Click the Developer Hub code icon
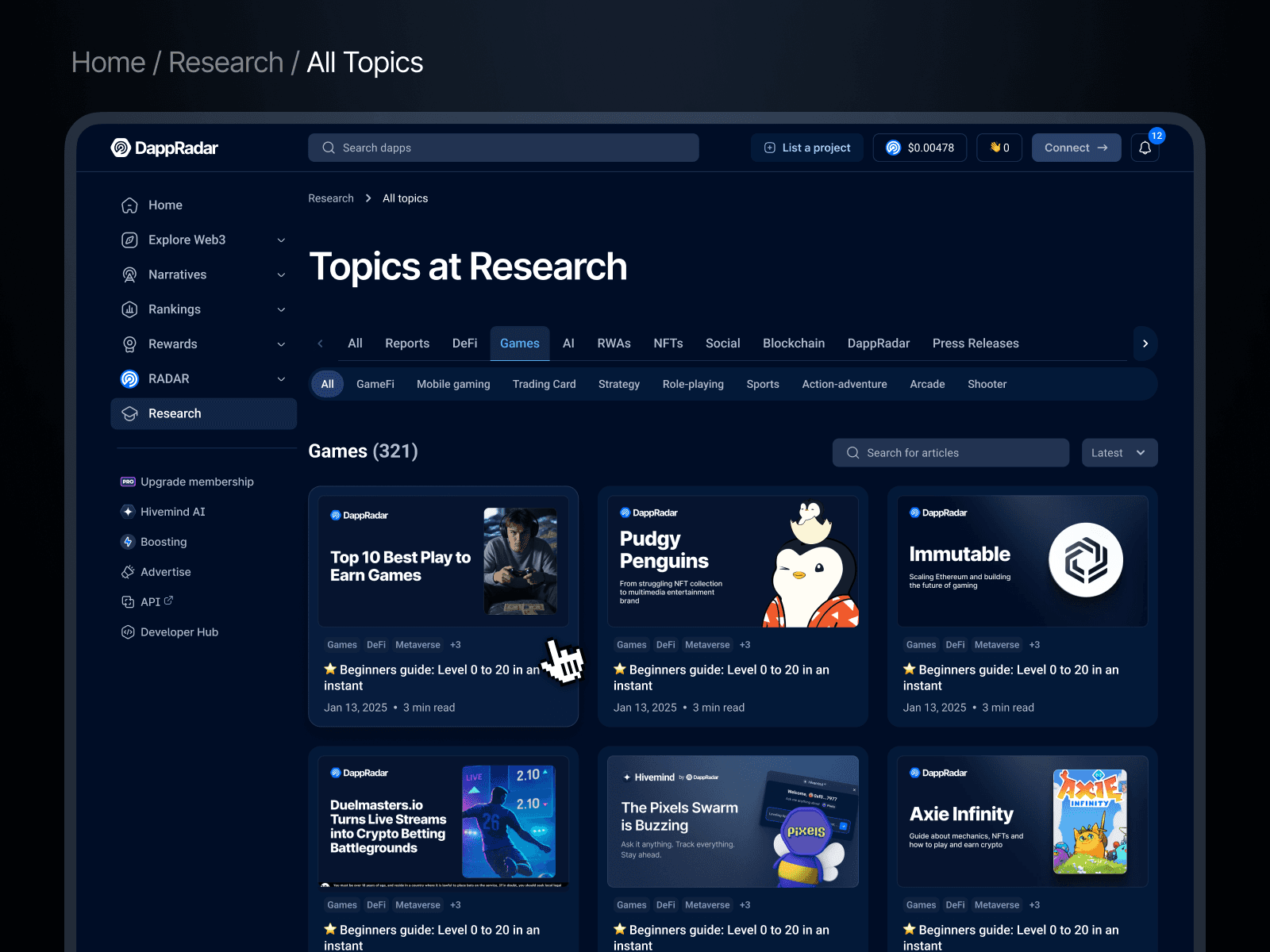Viewport: 1270px width, 952px height. coord(128,632)
